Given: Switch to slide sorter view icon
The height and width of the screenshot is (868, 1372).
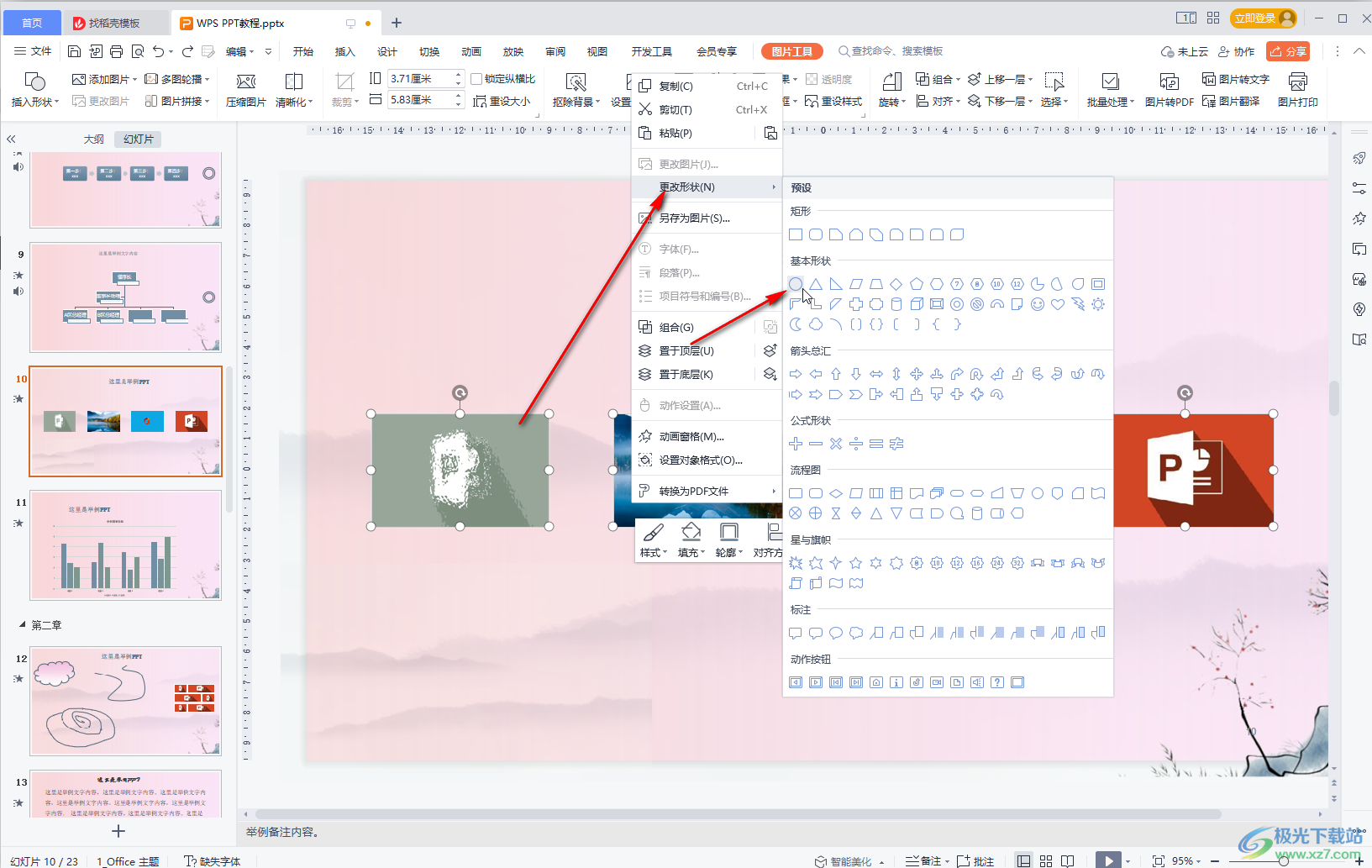Looking at the screenshot, I should 1046,860.
